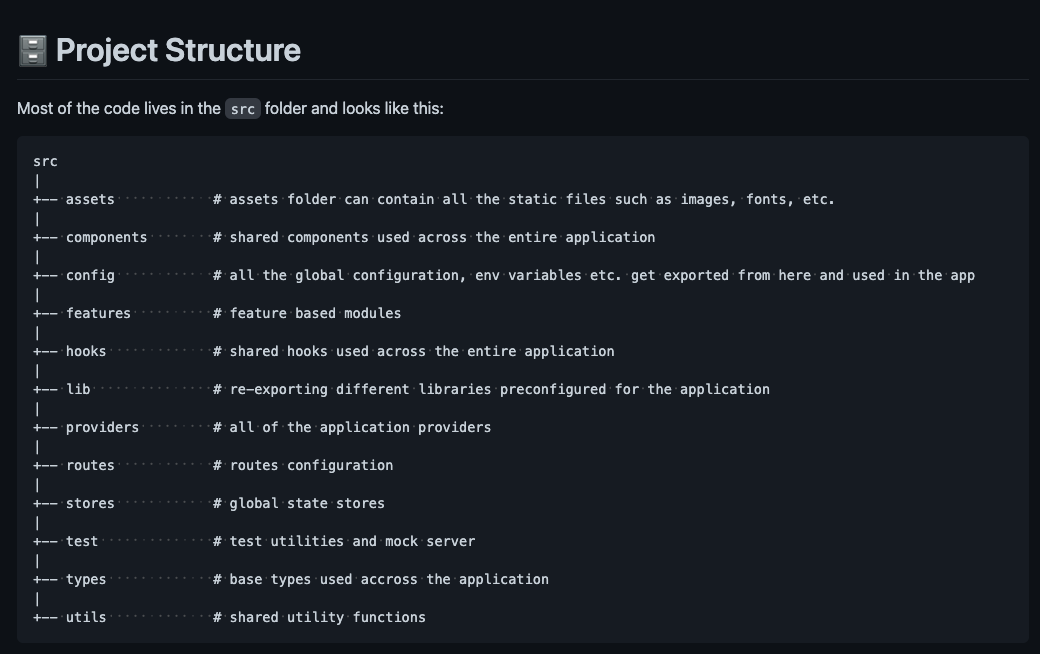Click the file cabinet emoji icon
This screenshot has height=654, width=1040.
tap(32, 51)
